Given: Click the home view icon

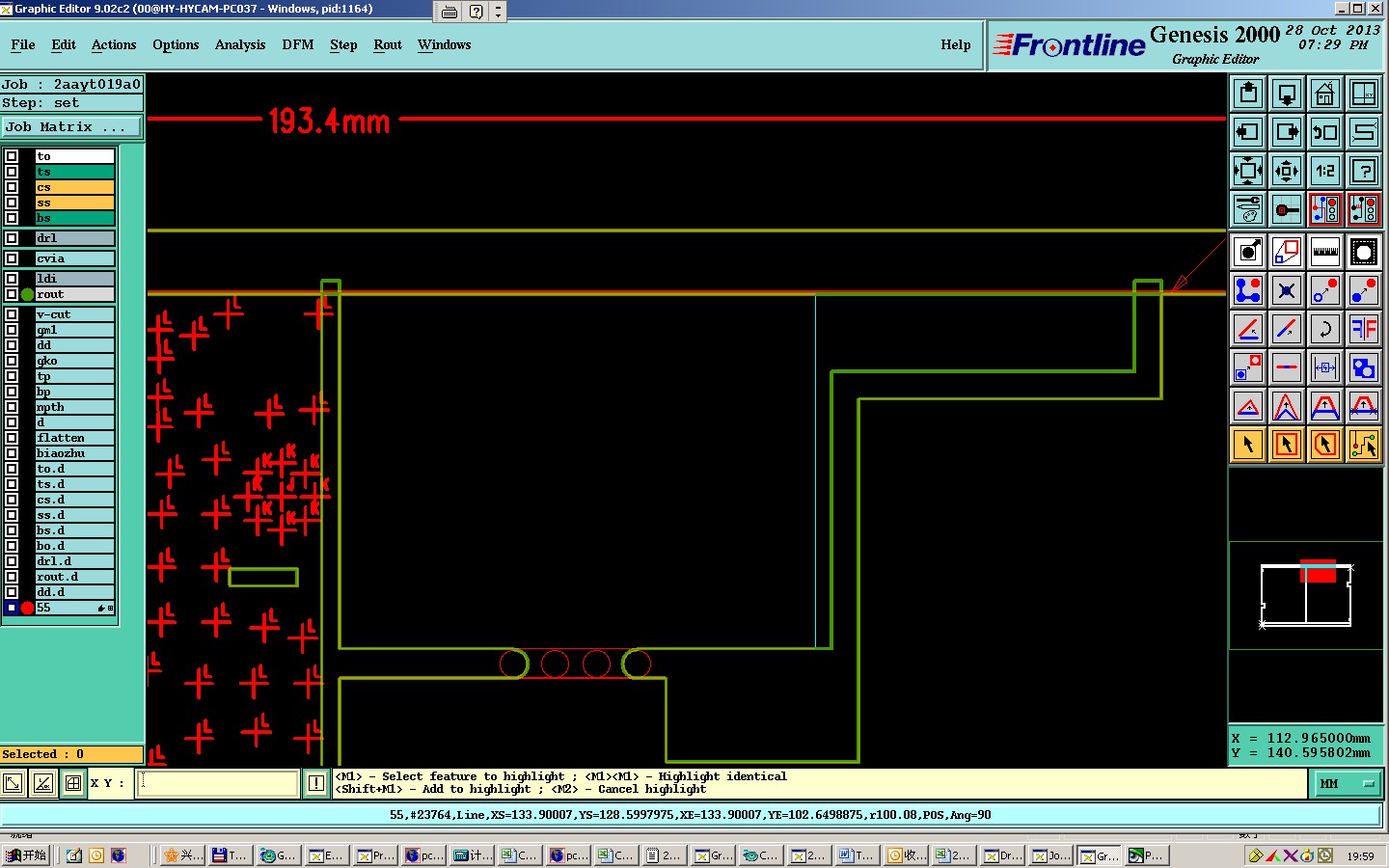Looking at the screenshot, I should pos(1325,94).
